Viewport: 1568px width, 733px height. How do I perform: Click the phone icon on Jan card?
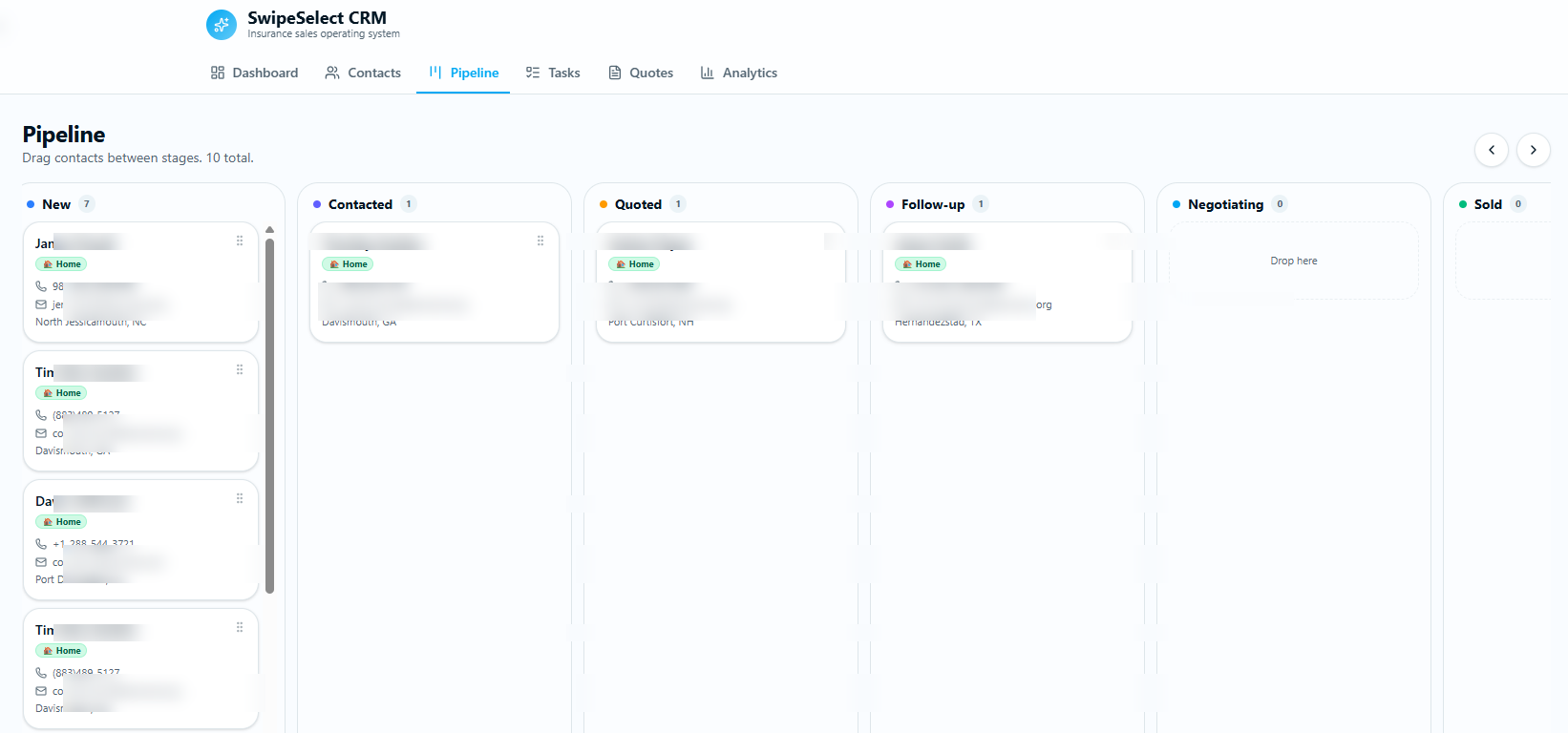41,286
